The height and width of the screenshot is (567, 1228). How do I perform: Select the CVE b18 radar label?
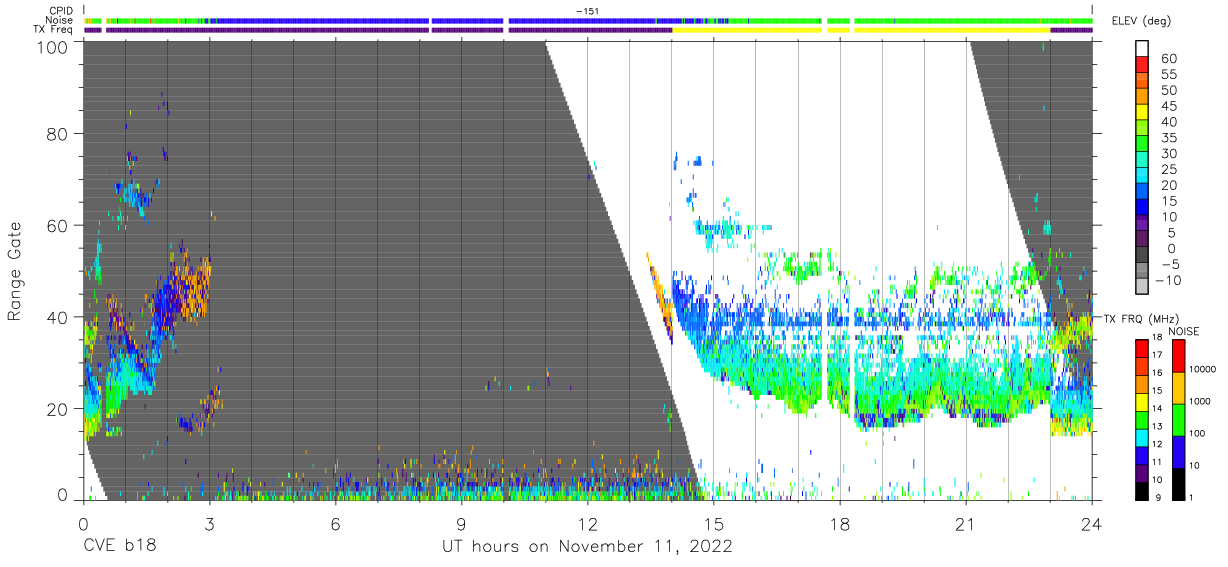click(x=119, y=546)
